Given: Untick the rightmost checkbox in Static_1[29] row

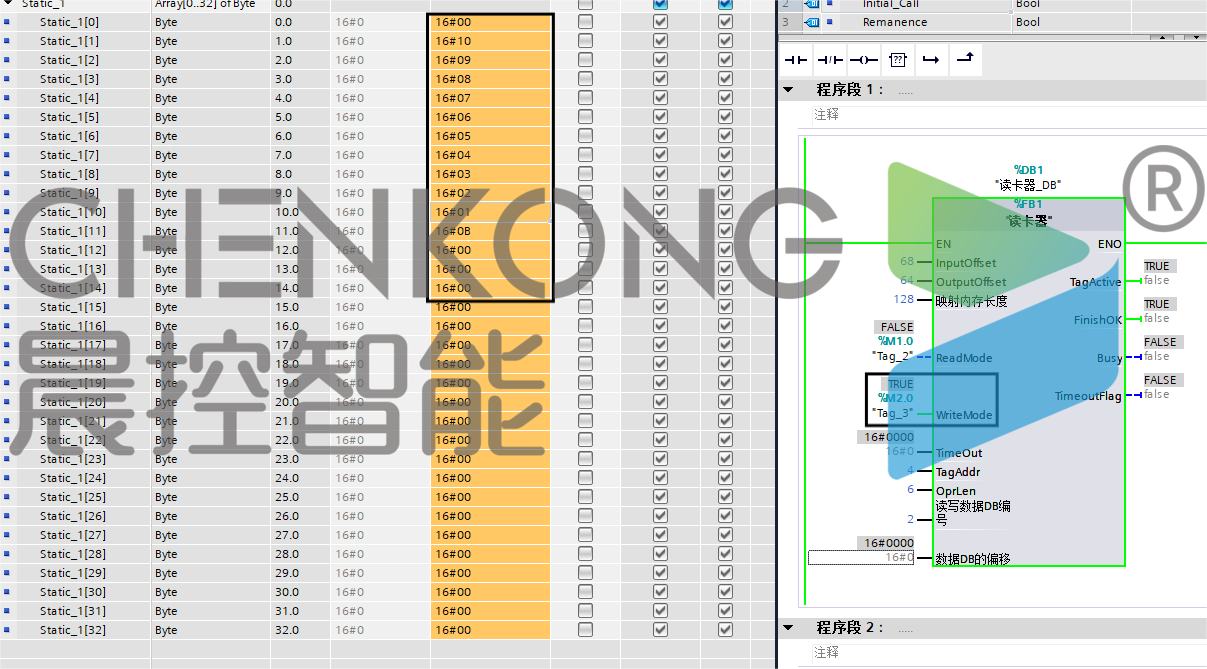Looking at the screenshot, I should [x=725, y=573].
